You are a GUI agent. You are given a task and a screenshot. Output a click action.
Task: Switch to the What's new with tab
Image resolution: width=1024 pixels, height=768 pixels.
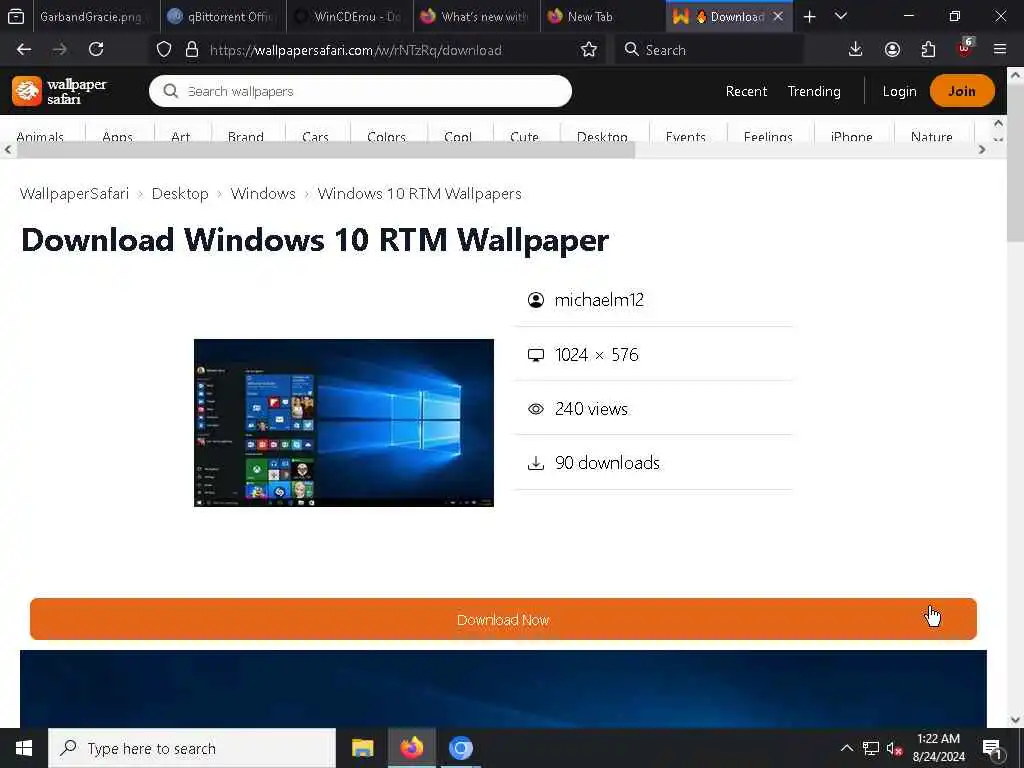point(475,17)
